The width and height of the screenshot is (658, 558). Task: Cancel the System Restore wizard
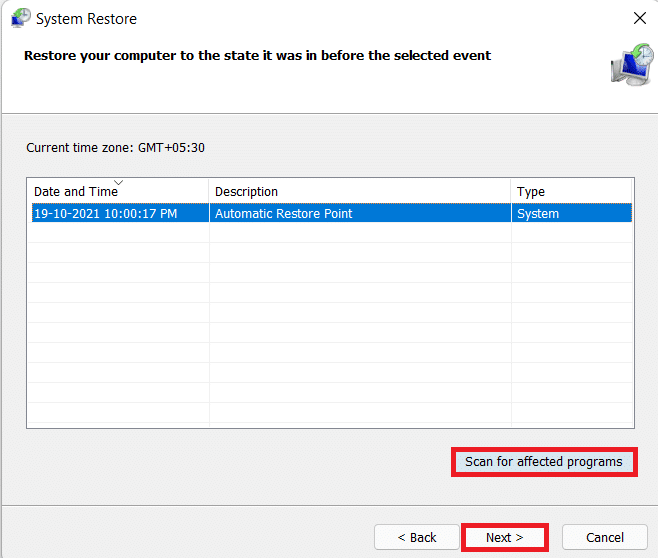pyautogui.click(x=605, y=537)
